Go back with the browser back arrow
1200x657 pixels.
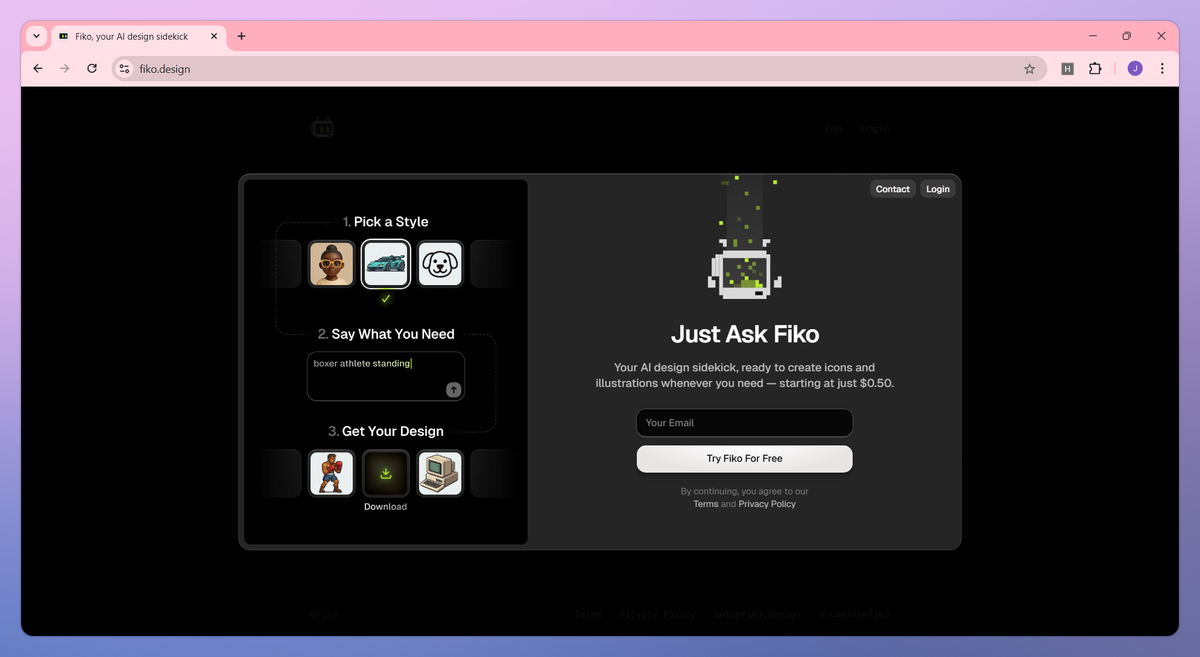tap(38, 69)
